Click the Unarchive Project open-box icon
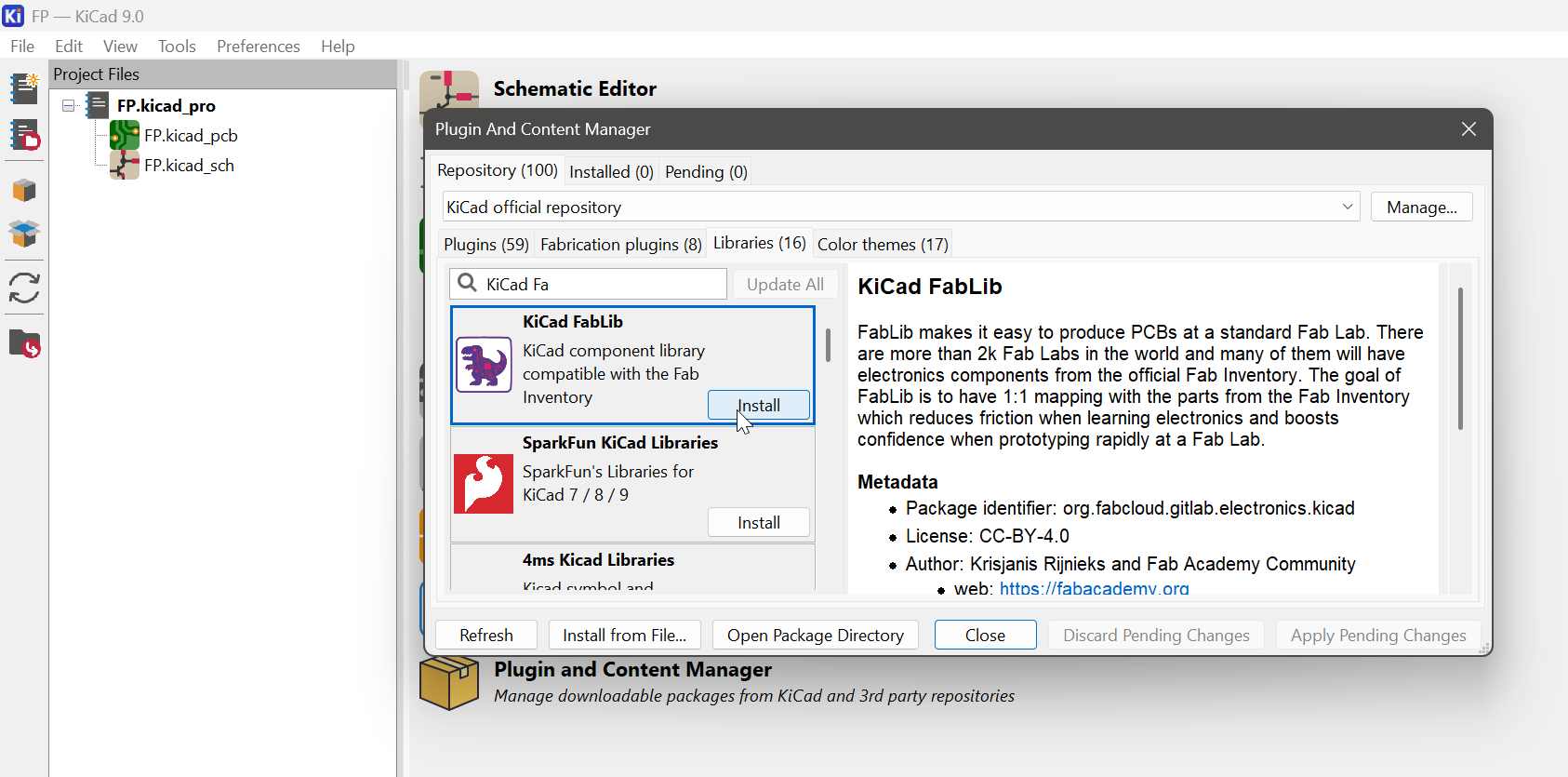This screenshot has height=777, width=1568. 24,234
